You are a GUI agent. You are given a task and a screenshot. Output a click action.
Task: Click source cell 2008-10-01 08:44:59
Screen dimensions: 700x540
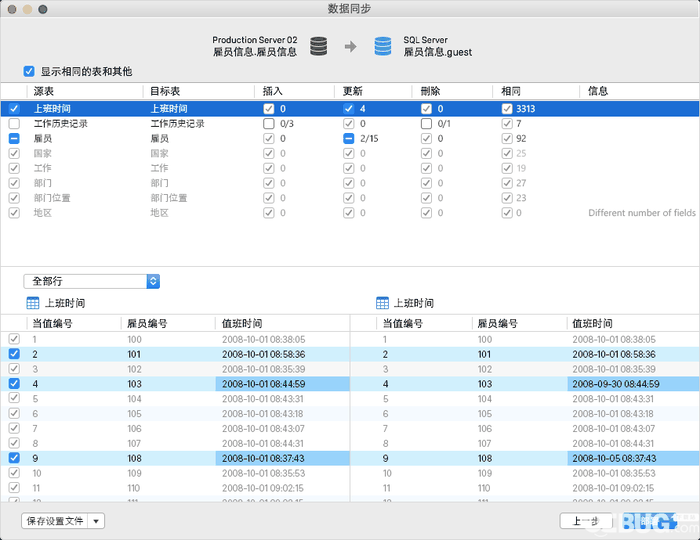(282, 384)
